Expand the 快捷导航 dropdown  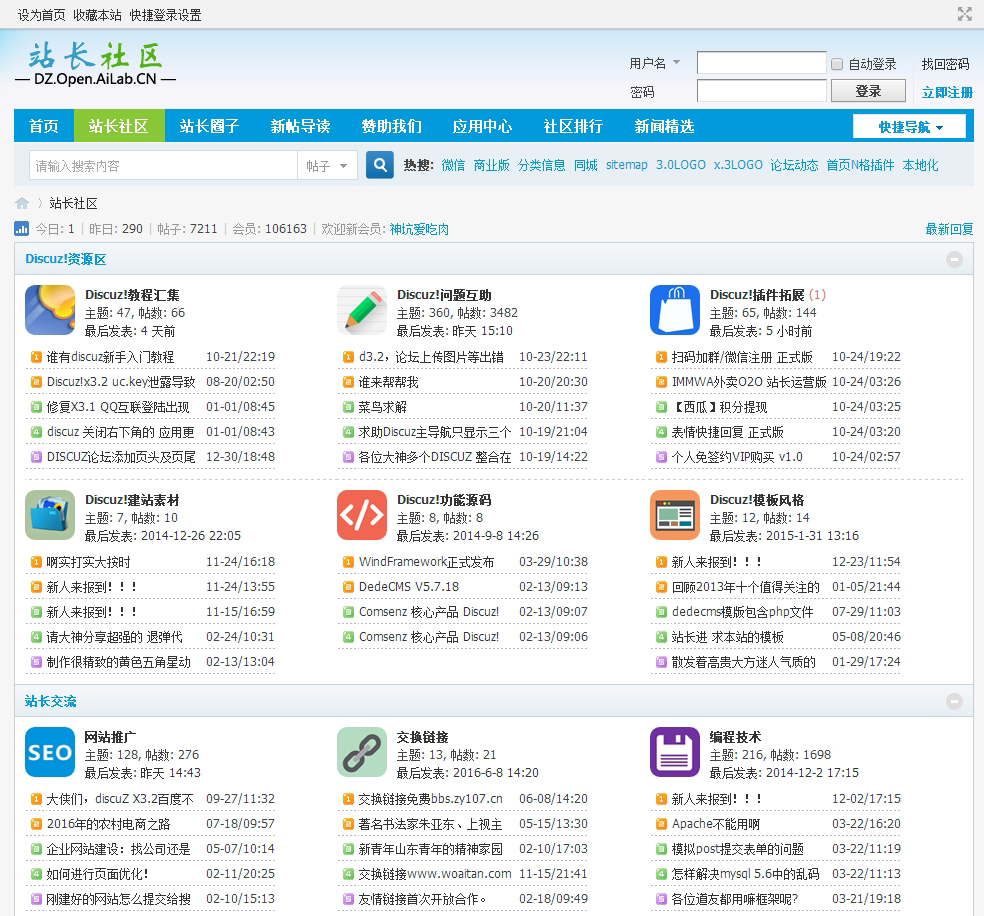point(909,126)
